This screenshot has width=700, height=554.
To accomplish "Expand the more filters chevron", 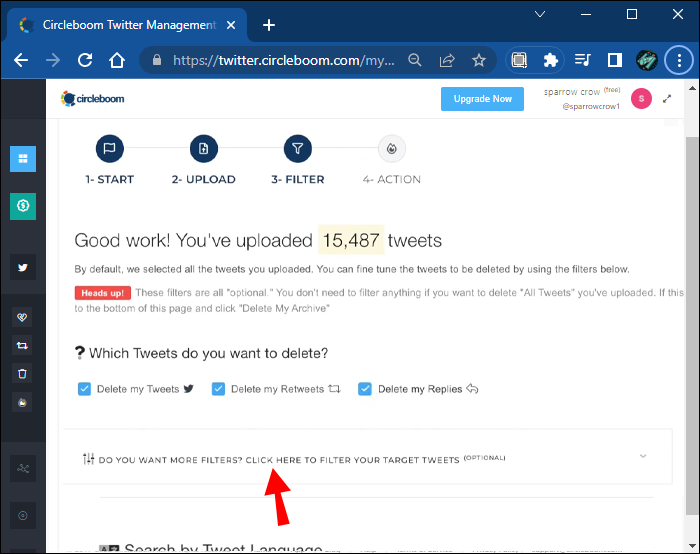I will [643, 456].
